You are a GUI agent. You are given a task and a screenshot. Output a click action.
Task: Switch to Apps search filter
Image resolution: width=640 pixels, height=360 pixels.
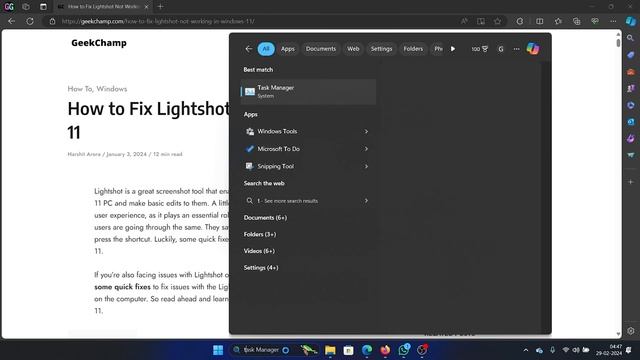(x=288, y=49)
